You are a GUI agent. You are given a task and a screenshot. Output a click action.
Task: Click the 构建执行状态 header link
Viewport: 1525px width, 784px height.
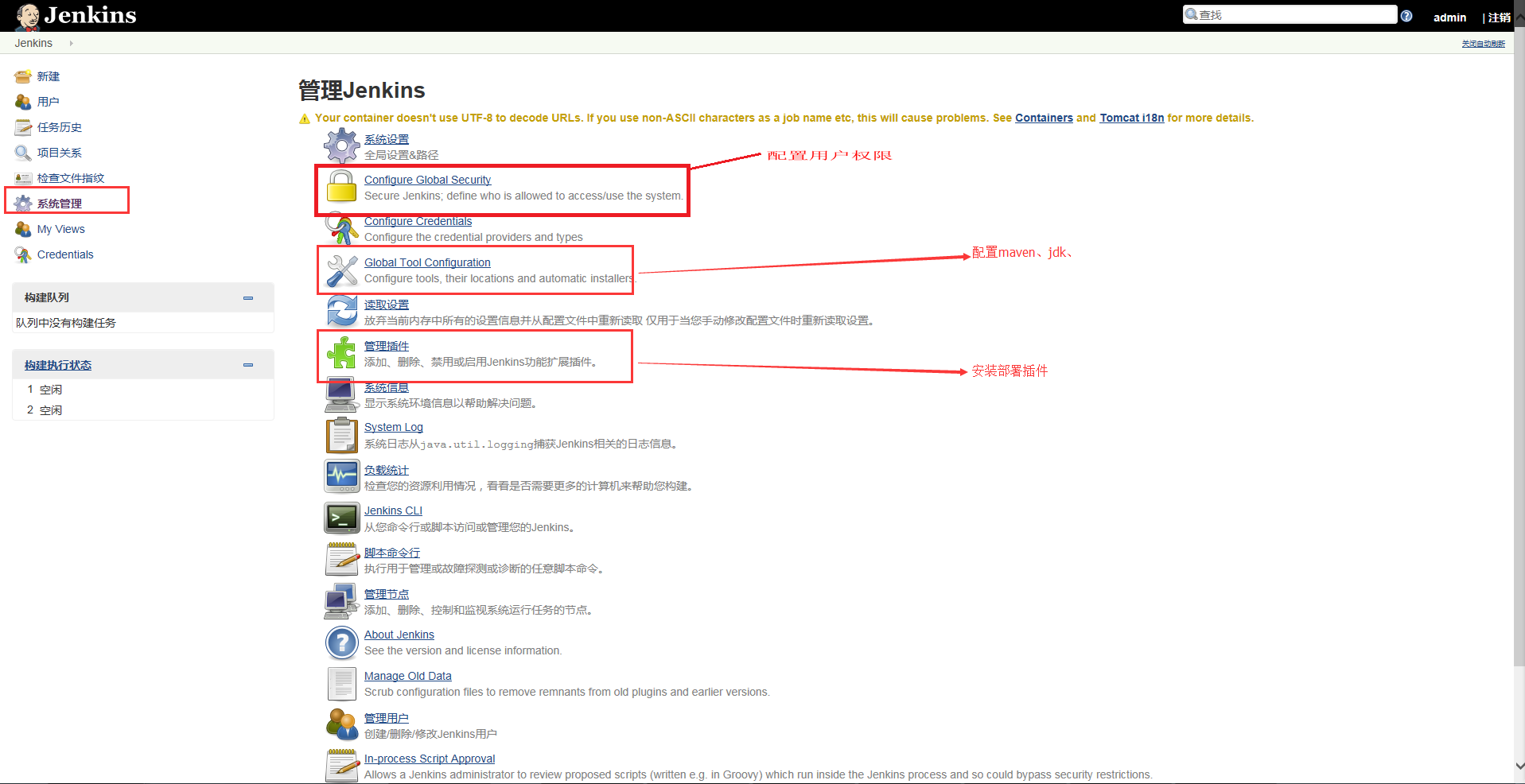58,365
